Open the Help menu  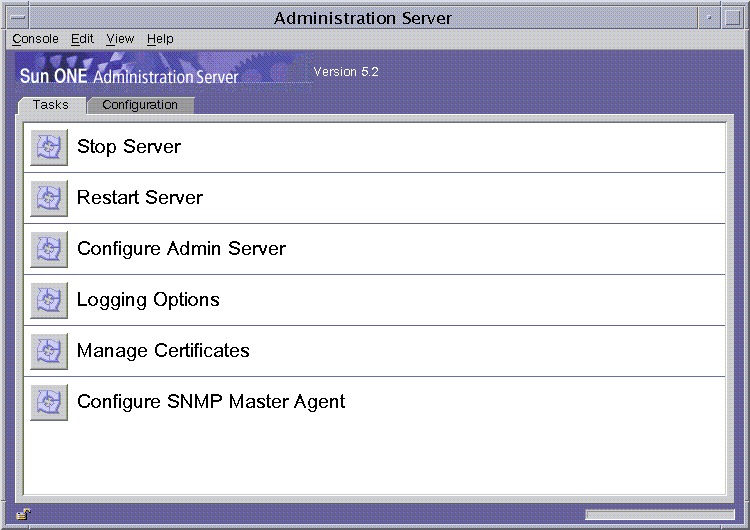click(160, 39)
